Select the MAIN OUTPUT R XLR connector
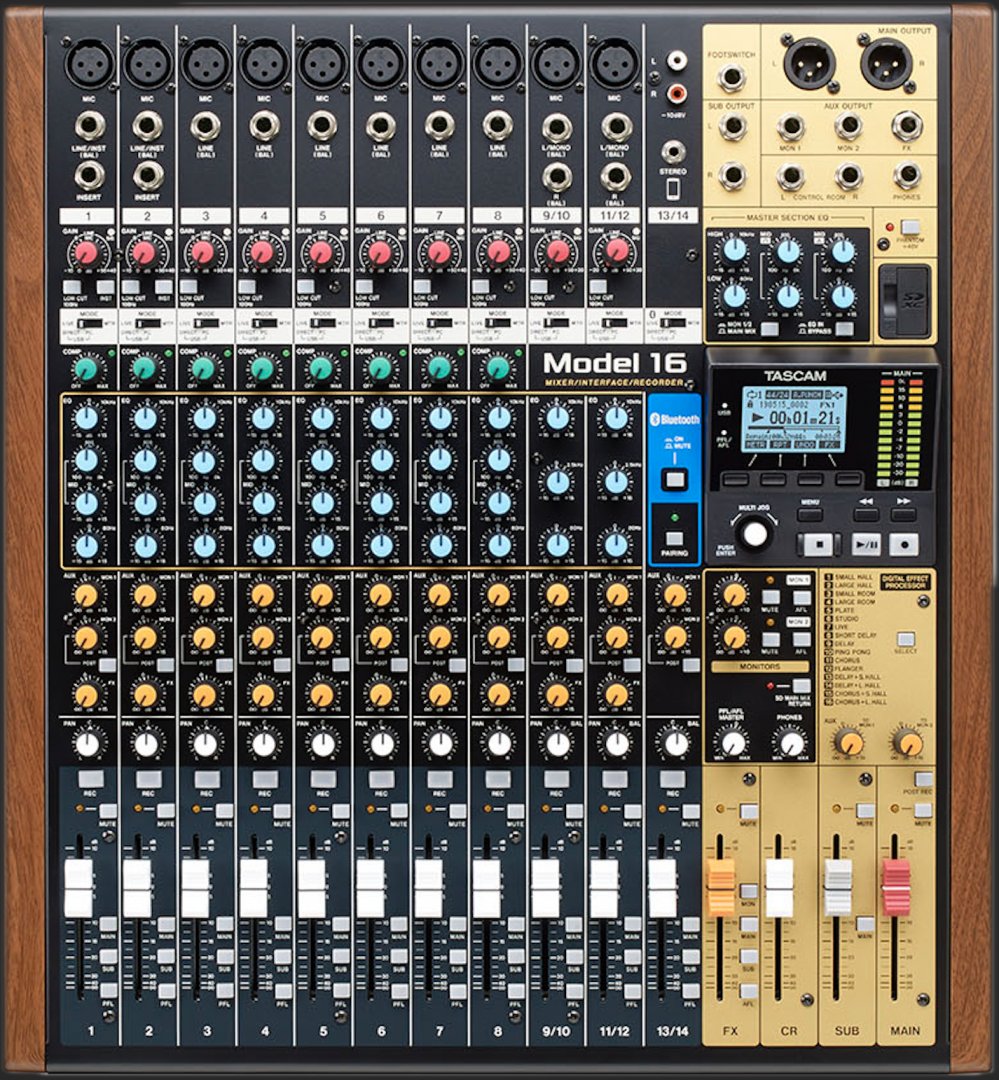The width and height of the screenshot is (999, 1080). [886, 62]
